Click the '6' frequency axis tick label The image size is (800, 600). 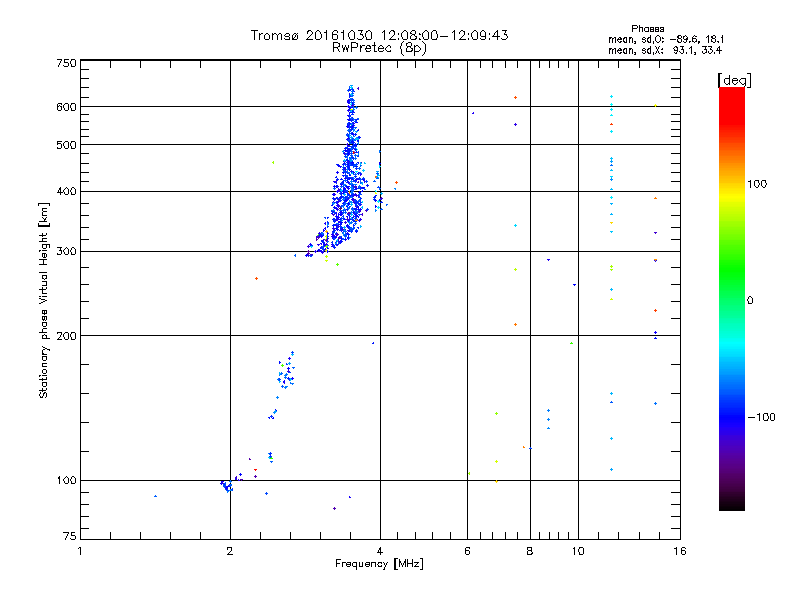click(x=467, y=551)
